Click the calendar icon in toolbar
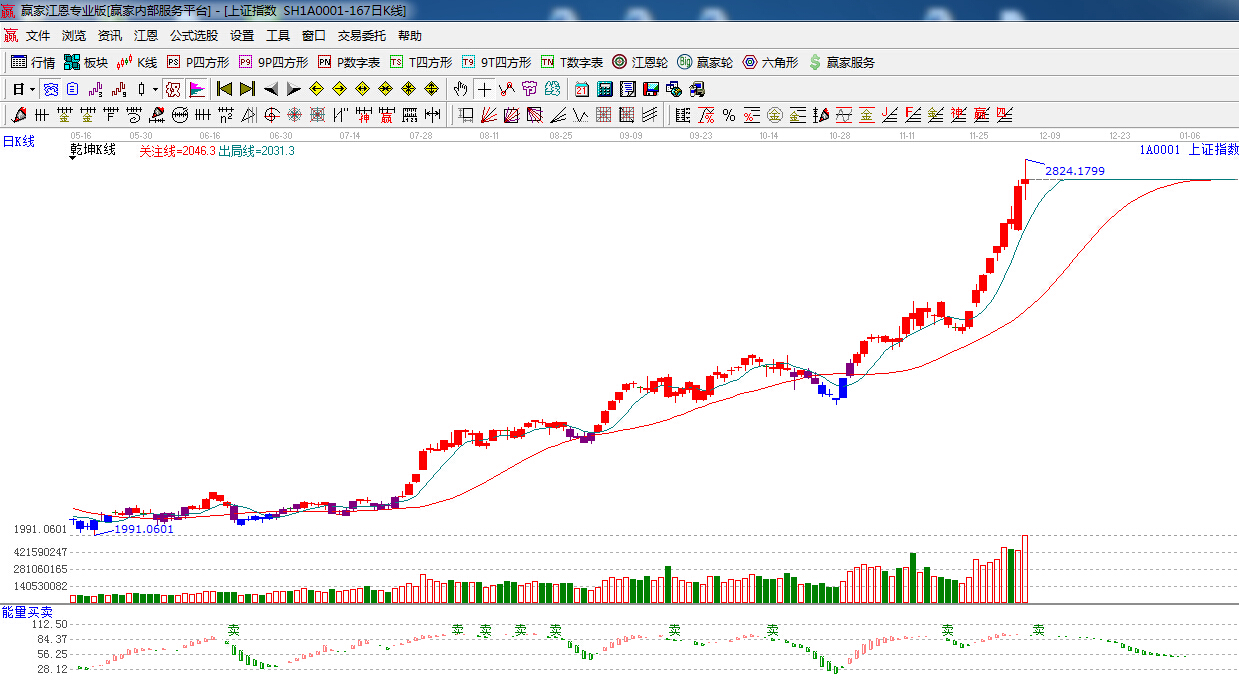This screenshot has width=1239, height=682. tap(581, 89)
